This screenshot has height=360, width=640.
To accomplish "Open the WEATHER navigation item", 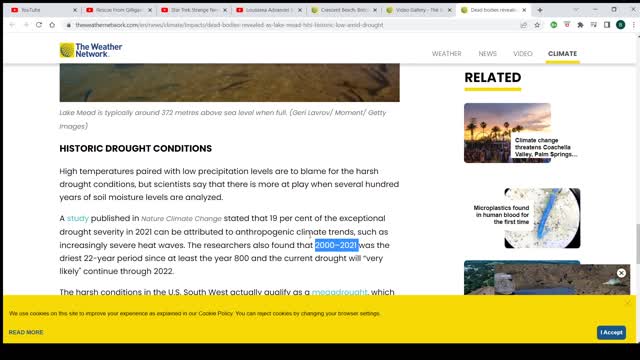I will coord(447,53).
